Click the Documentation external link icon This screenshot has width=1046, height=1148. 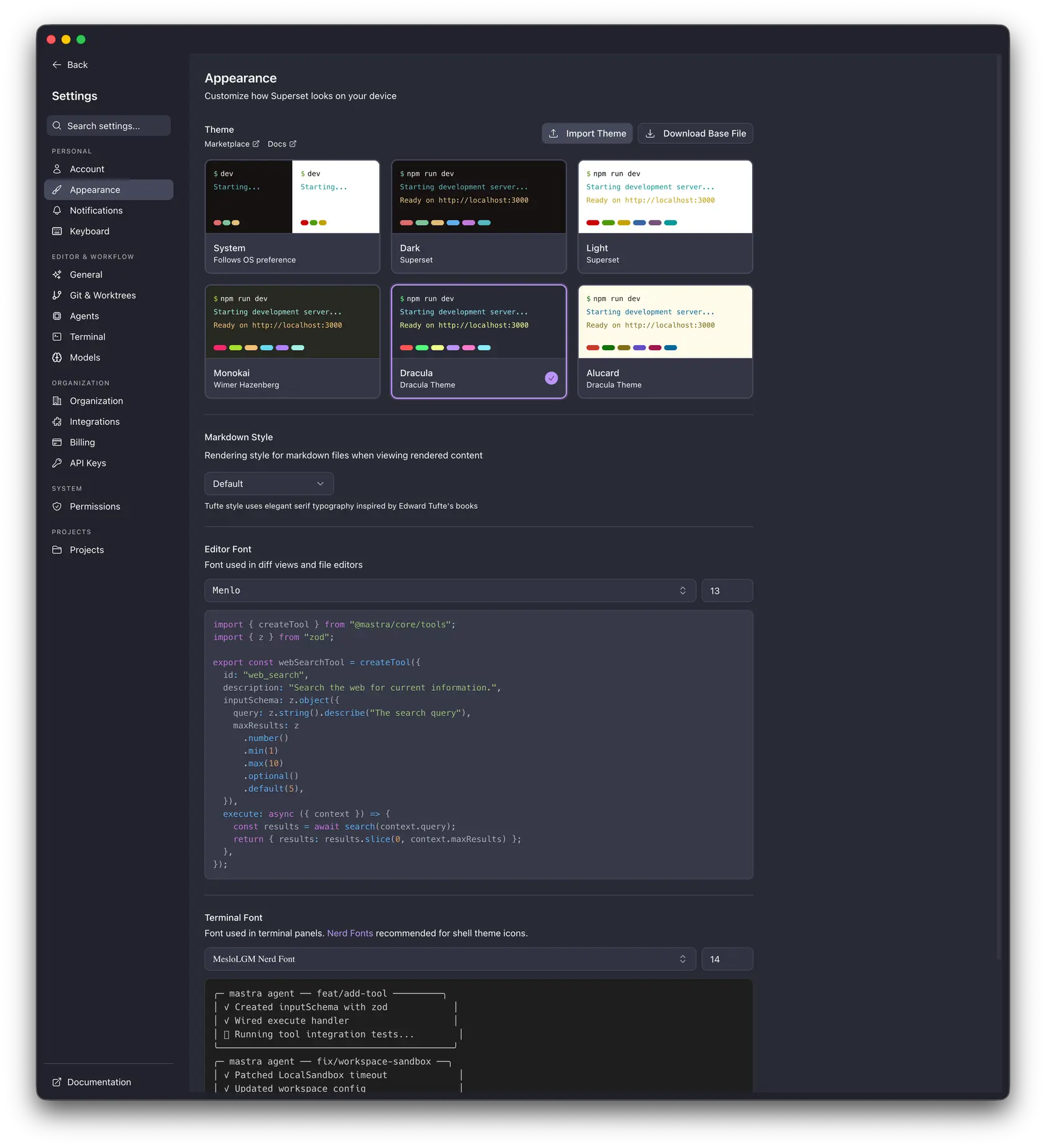57,1082
